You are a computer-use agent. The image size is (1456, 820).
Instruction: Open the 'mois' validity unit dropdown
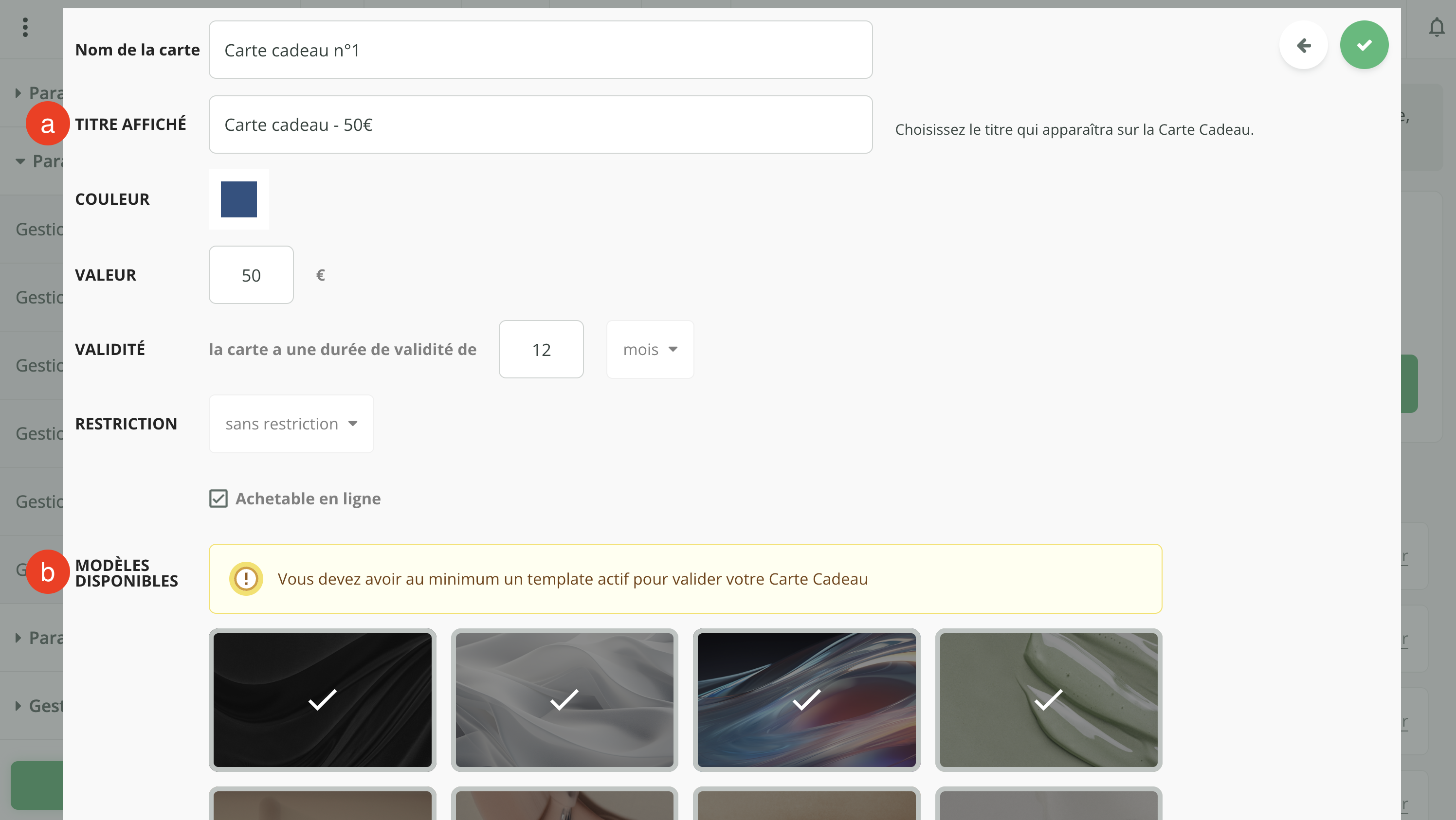(x=650, y=350)
